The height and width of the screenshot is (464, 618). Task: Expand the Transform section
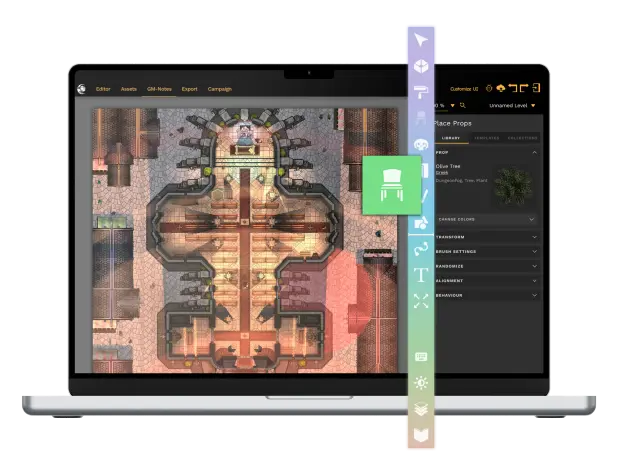tap(487, 237)
